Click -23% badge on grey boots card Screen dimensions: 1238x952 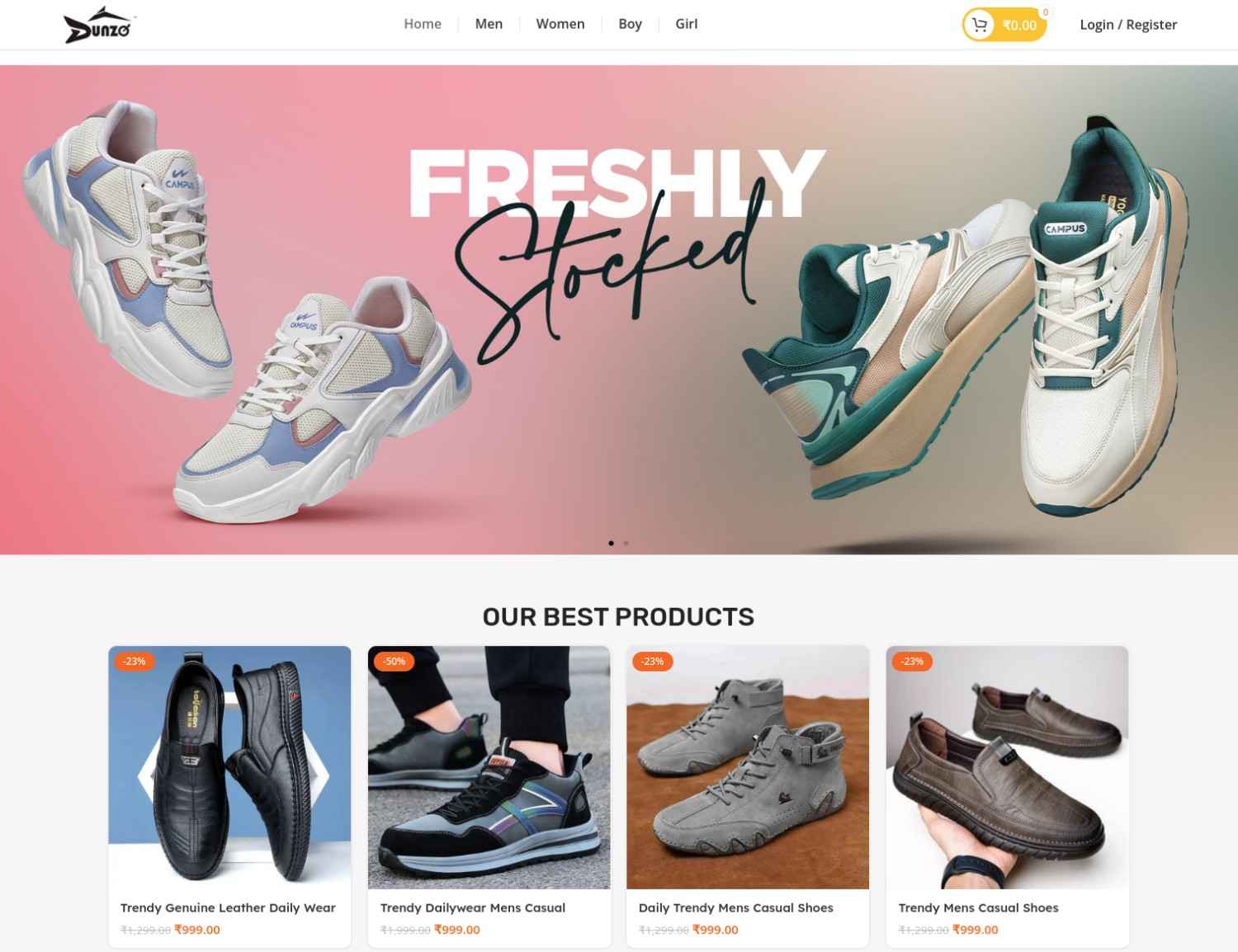click(652, 662)
